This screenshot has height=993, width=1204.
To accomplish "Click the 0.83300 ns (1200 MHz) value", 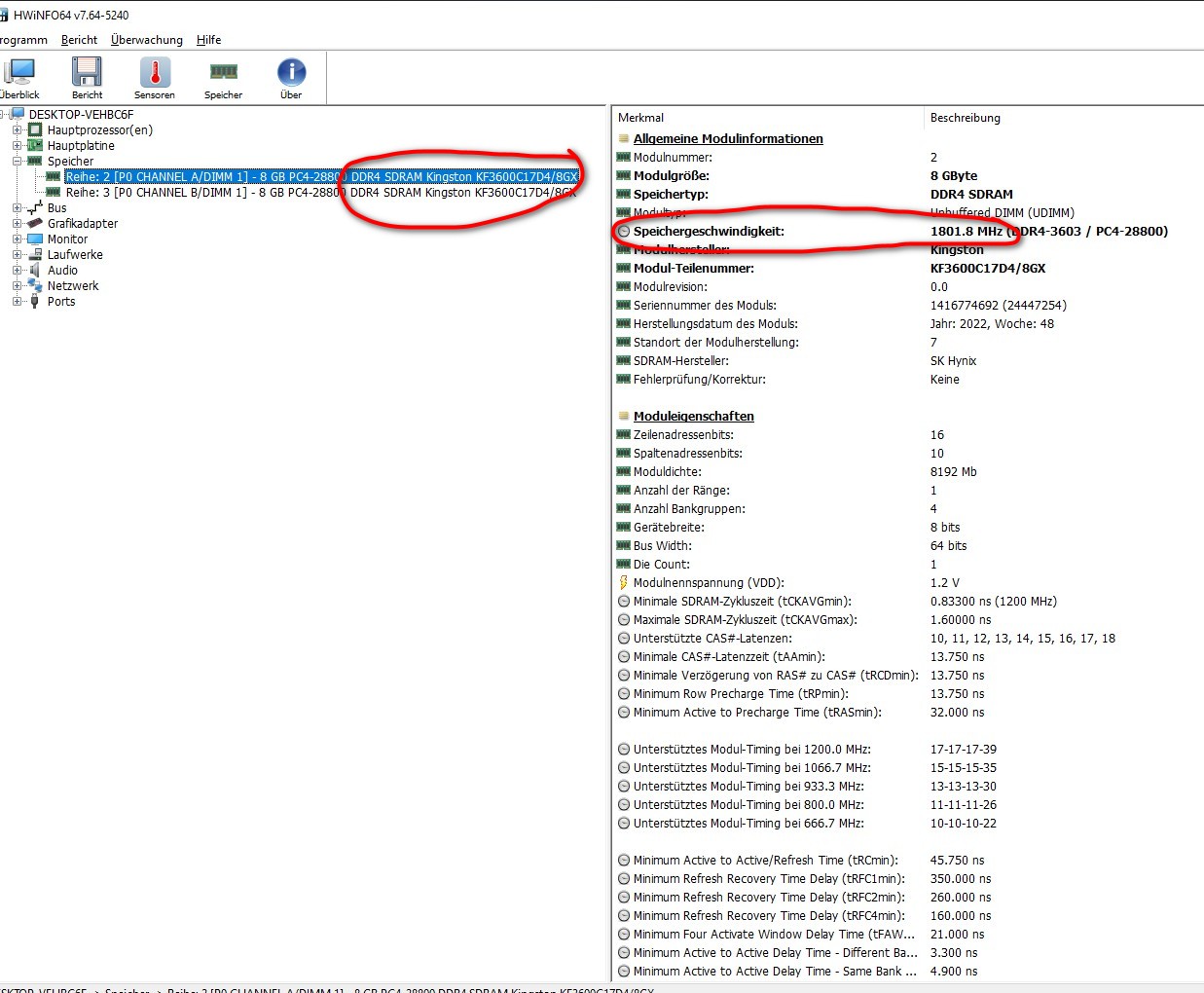I will 994,602.
